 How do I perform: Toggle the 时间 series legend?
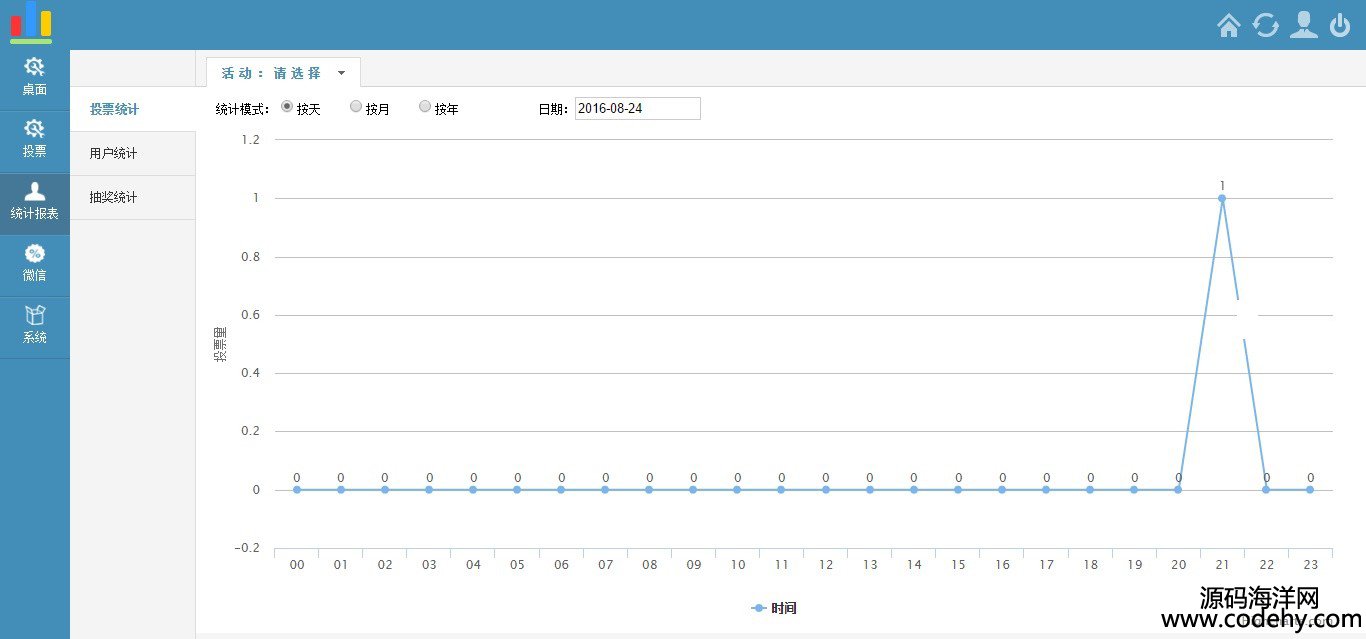tap(774, 608)
